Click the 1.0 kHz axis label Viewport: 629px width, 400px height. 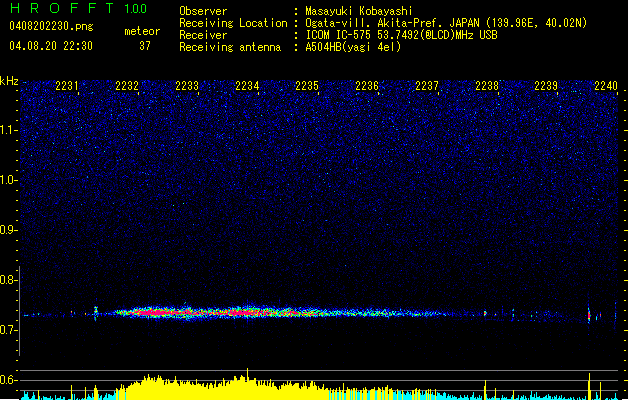coord(8,180)
